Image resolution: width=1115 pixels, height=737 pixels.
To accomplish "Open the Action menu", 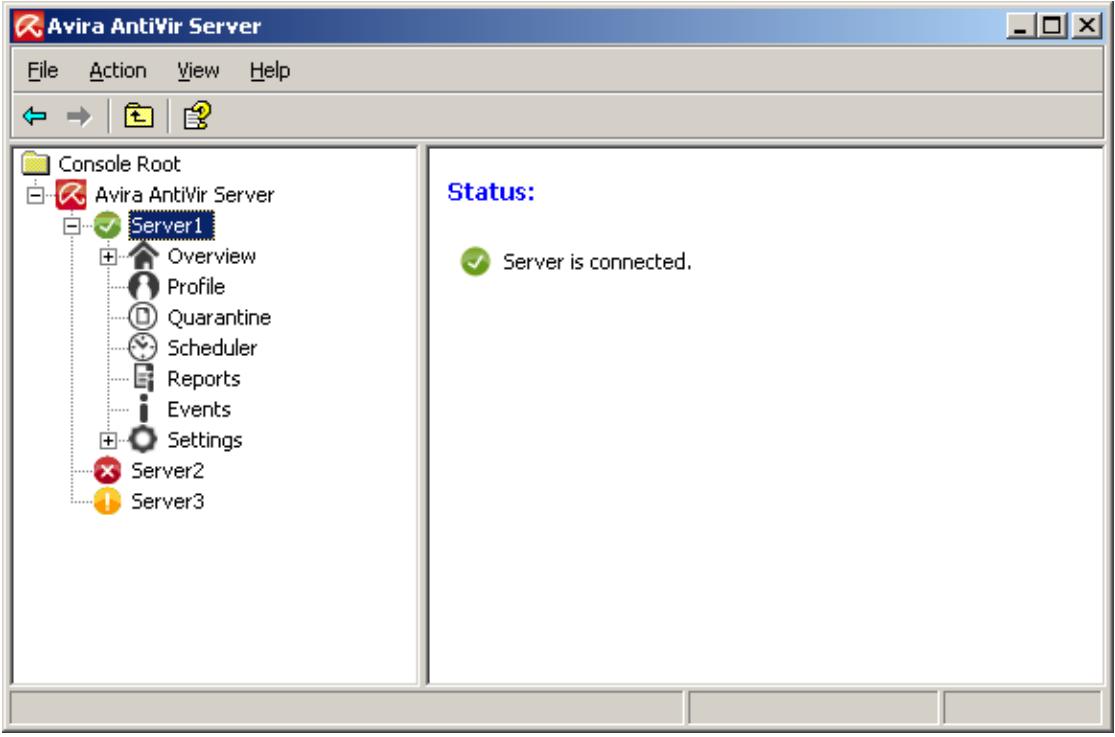I will coord(118,70).
